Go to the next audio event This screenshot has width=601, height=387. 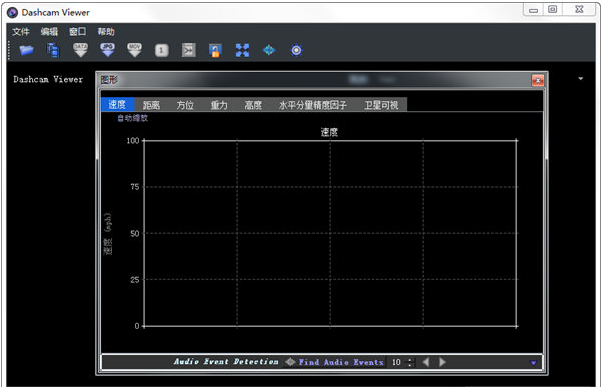point(442,362)
